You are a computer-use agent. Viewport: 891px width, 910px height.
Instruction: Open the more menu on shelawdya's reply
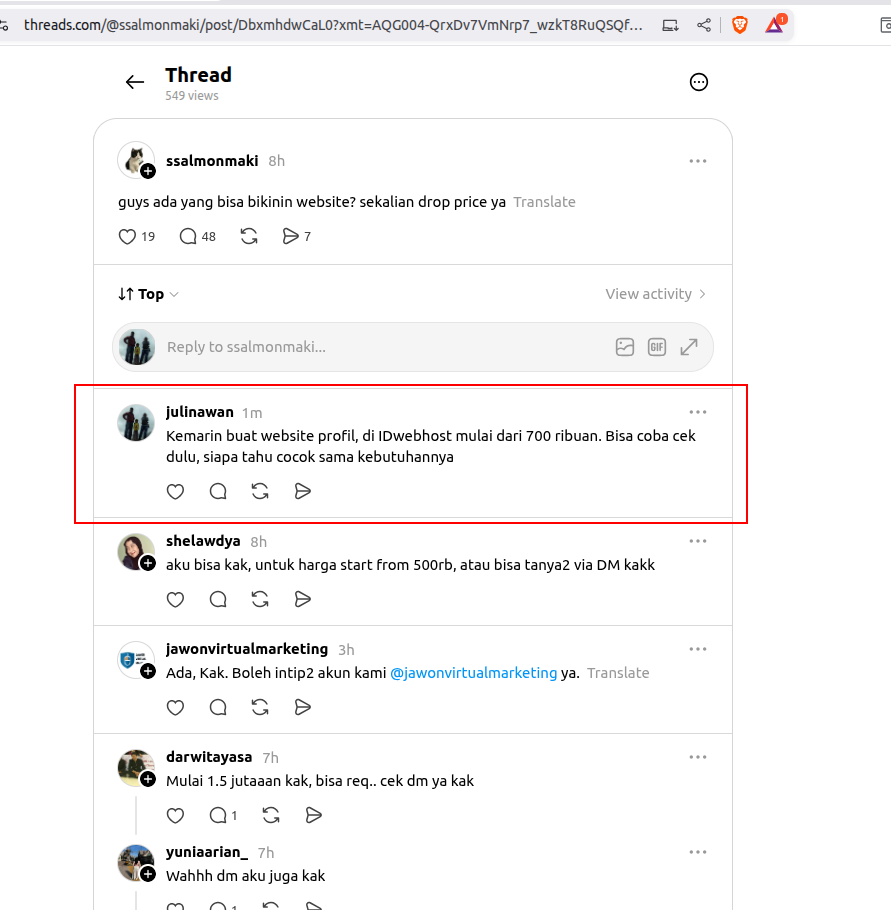click(698, 541)
